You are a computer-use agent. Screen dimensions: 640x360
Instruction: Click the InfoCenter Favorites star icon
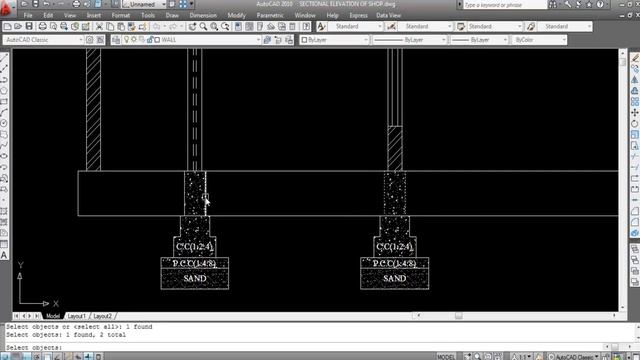click(x=589, y=4)
